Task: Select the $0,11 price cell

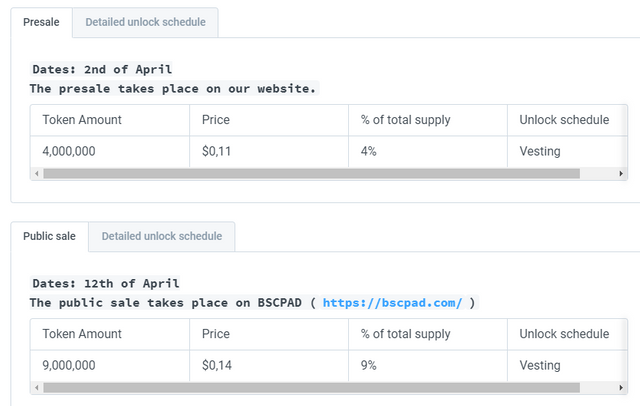Action: 216,152
